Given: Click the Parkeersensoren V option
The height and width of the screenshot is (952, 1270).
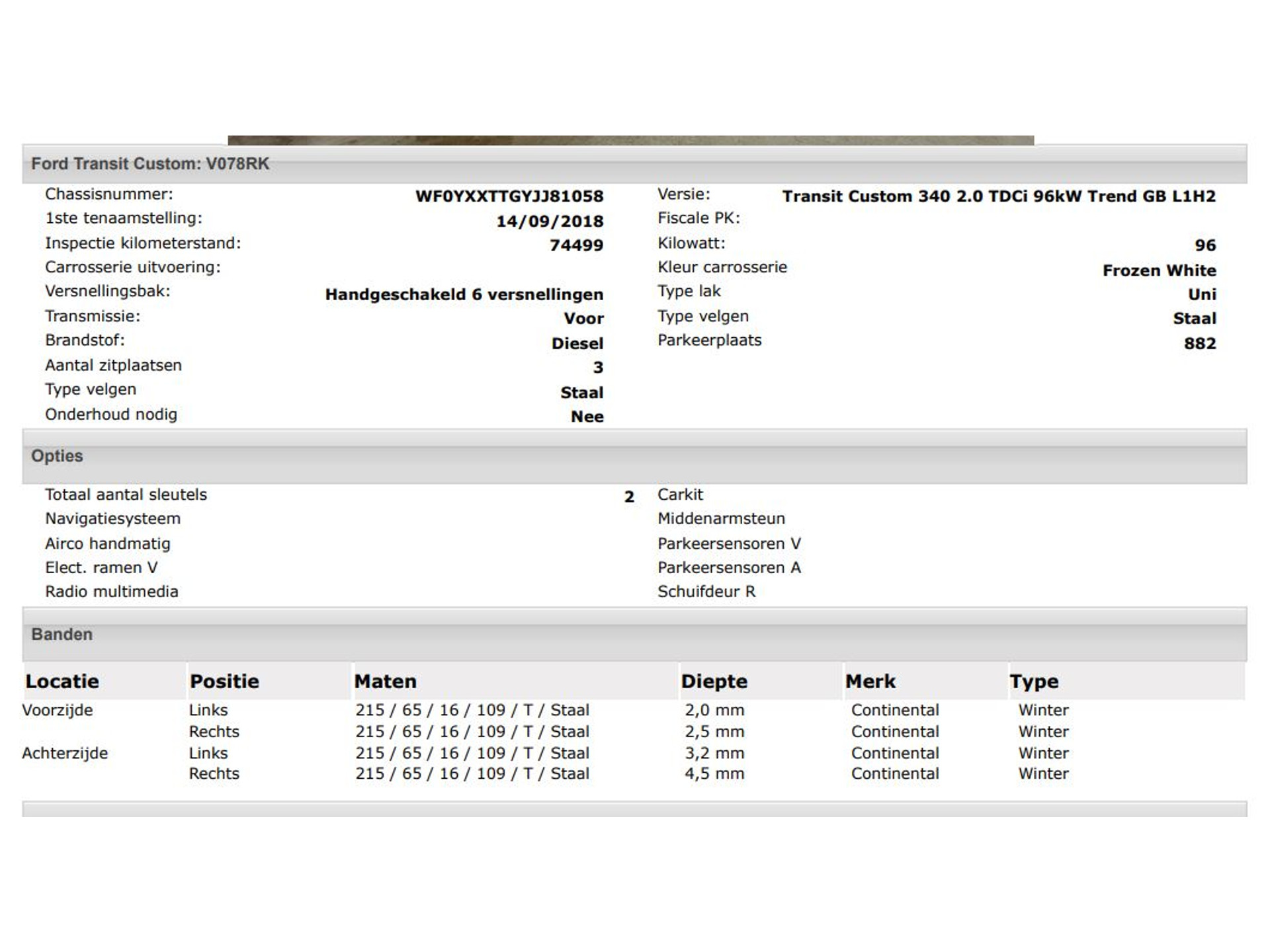Looking at the screenshot, I should pos(728,543).
